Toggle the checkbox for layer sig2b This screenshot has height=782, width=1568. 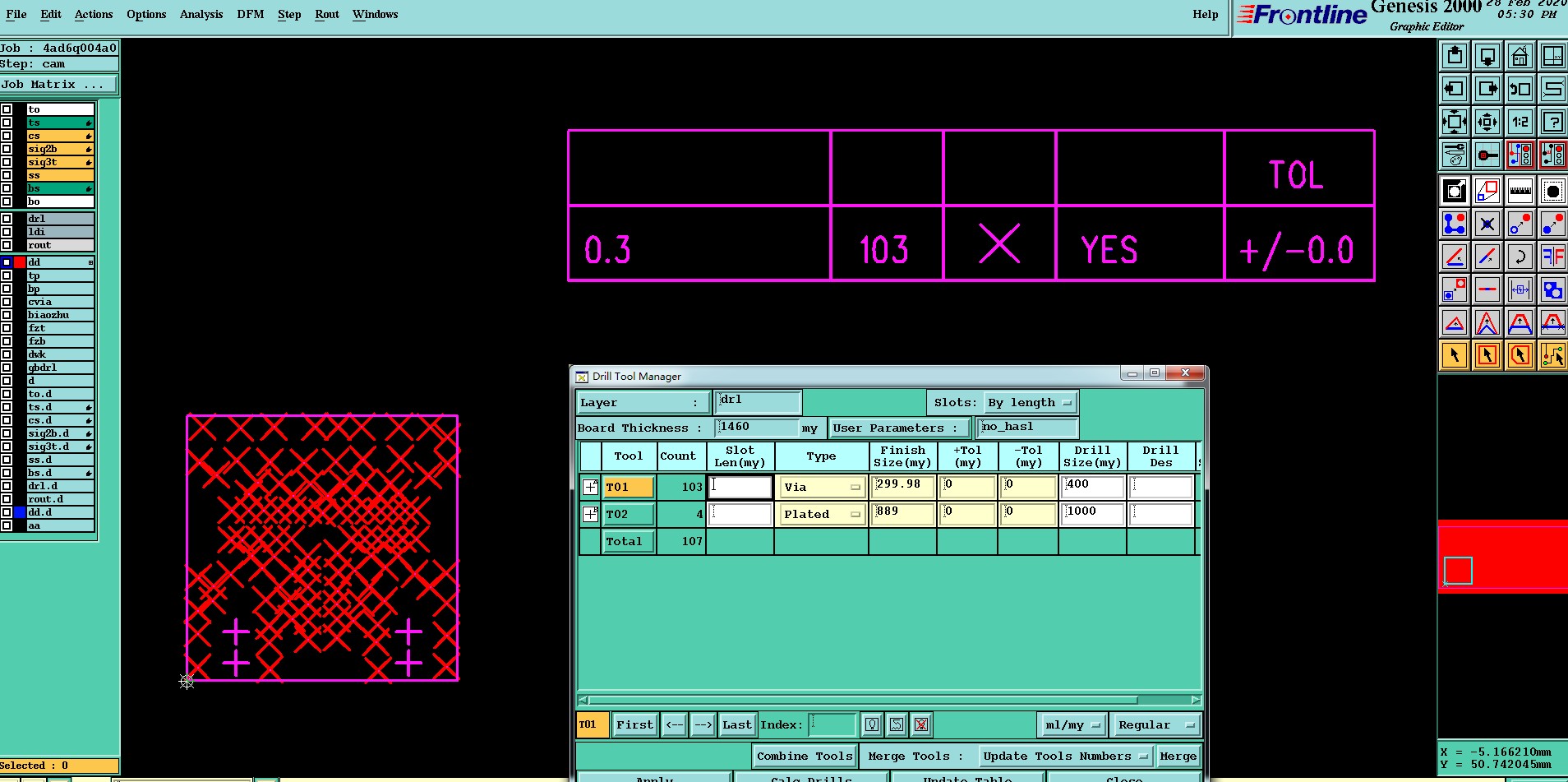coord(7,149)
